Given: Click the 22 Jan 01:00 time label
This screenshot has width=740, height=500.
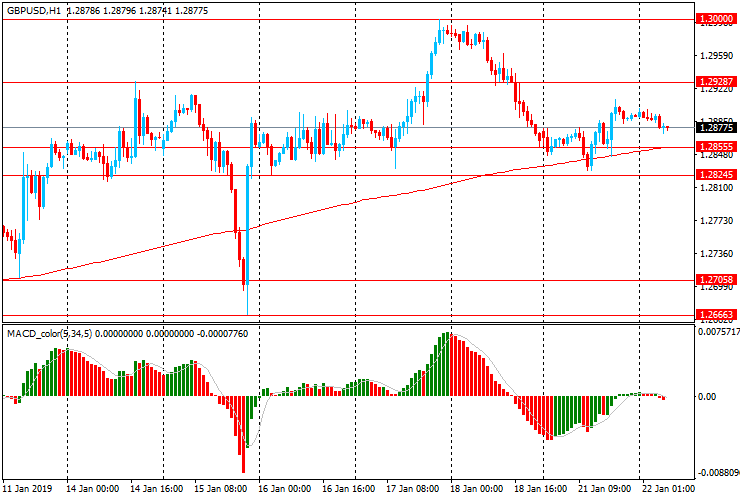Looking at the screenshot, I should 669,488.
